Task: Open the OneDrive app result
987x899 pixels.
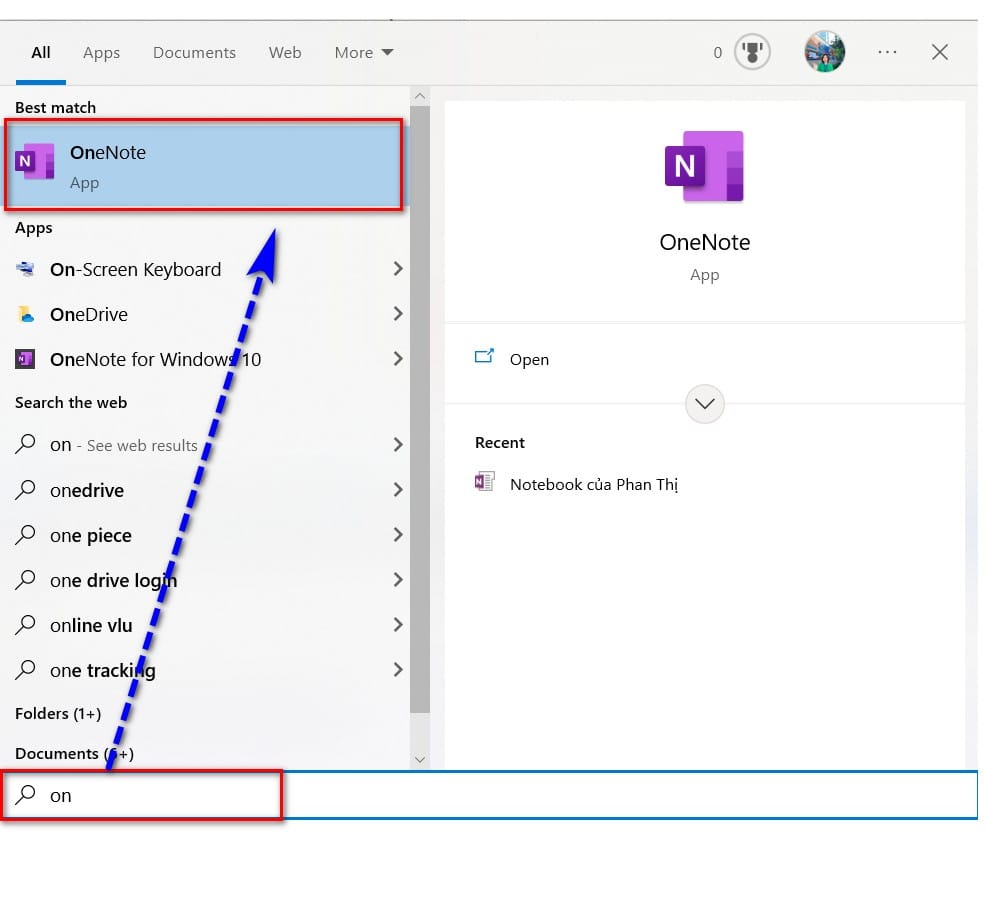Action: (x=88, y=314)
